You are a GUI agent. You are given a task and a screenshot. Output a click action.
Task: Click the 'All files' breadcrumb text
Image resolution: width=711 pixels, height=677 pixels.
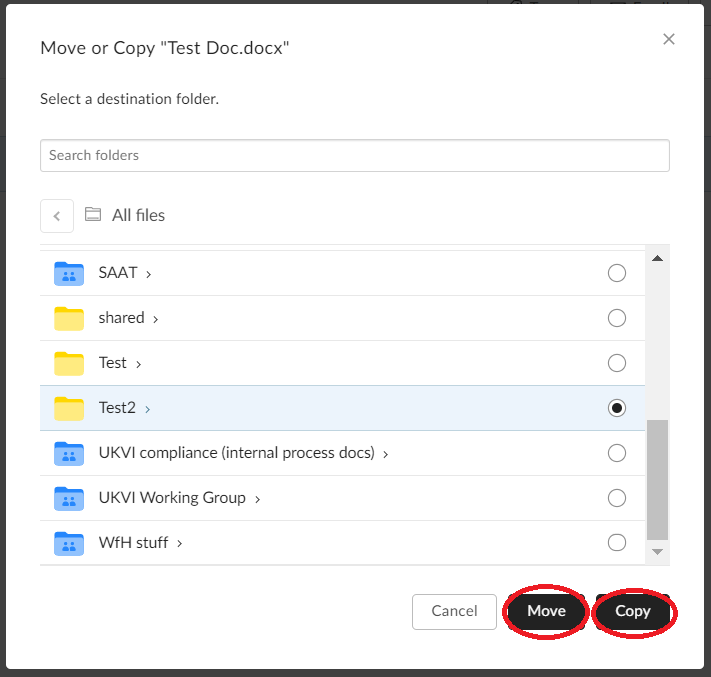(x=138, y=215)
